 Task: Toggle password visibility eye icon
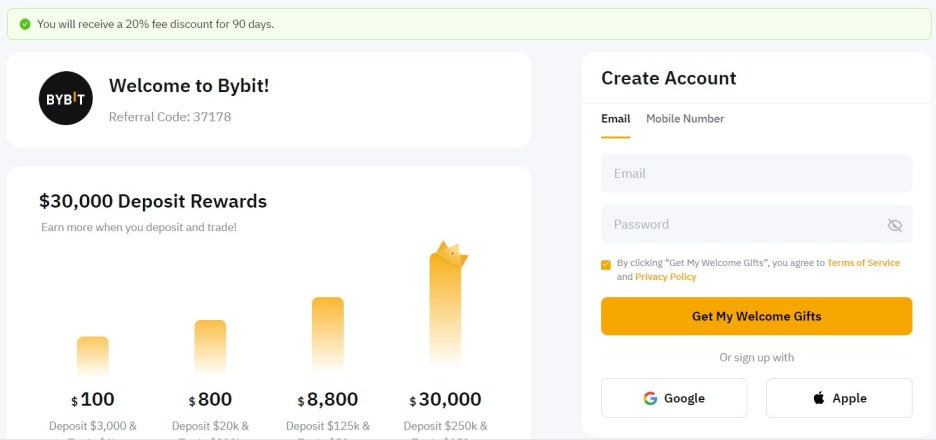point(894,225)
